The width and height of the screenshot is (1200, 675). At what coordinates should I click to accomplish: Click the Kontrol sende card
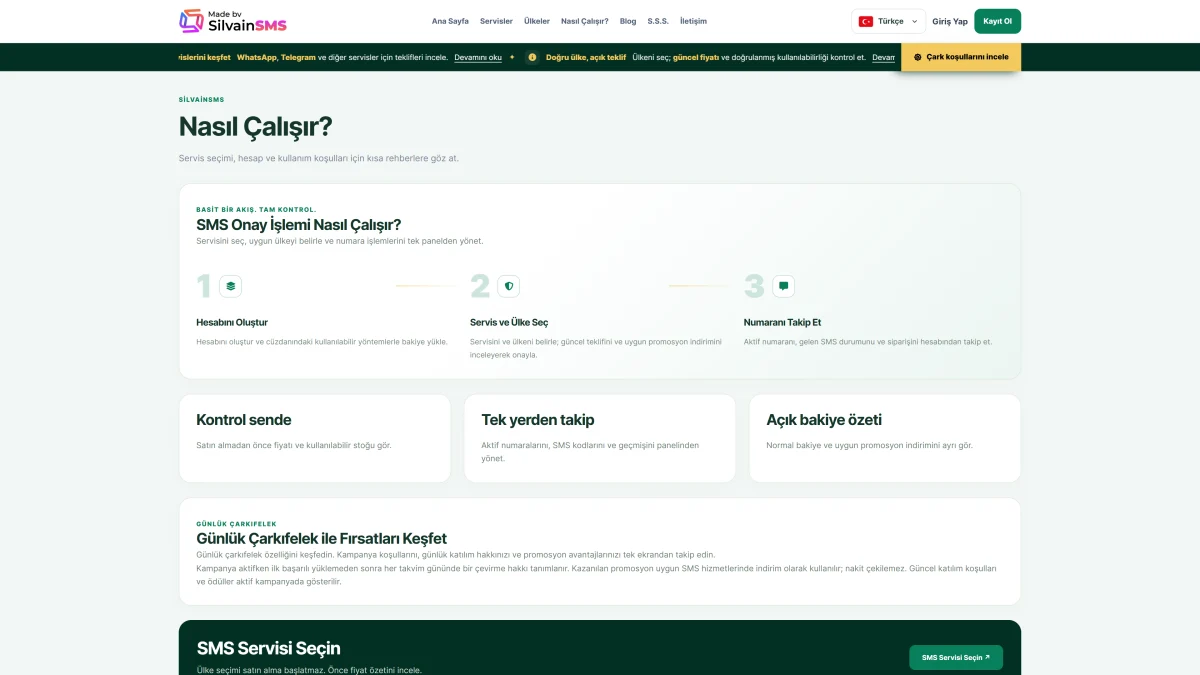tap(314, 438)
